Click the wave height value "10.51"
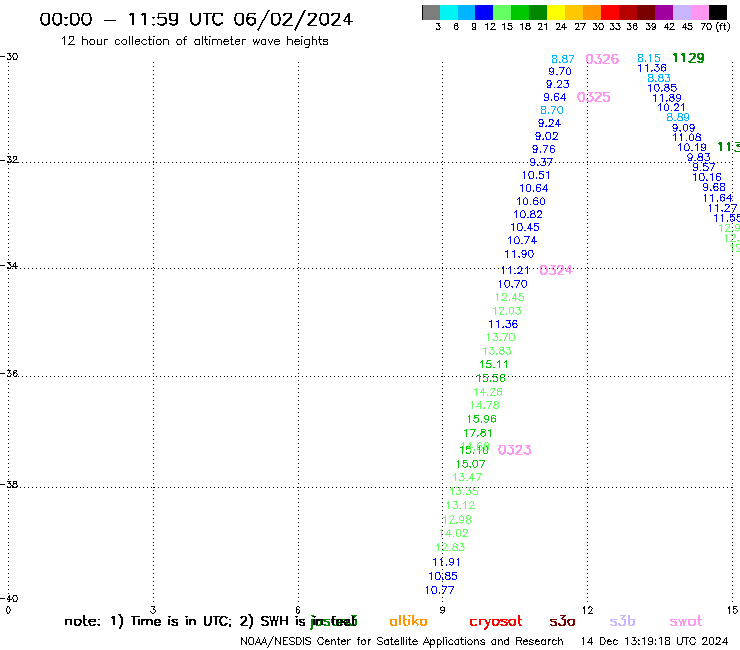 pos(536,175)
